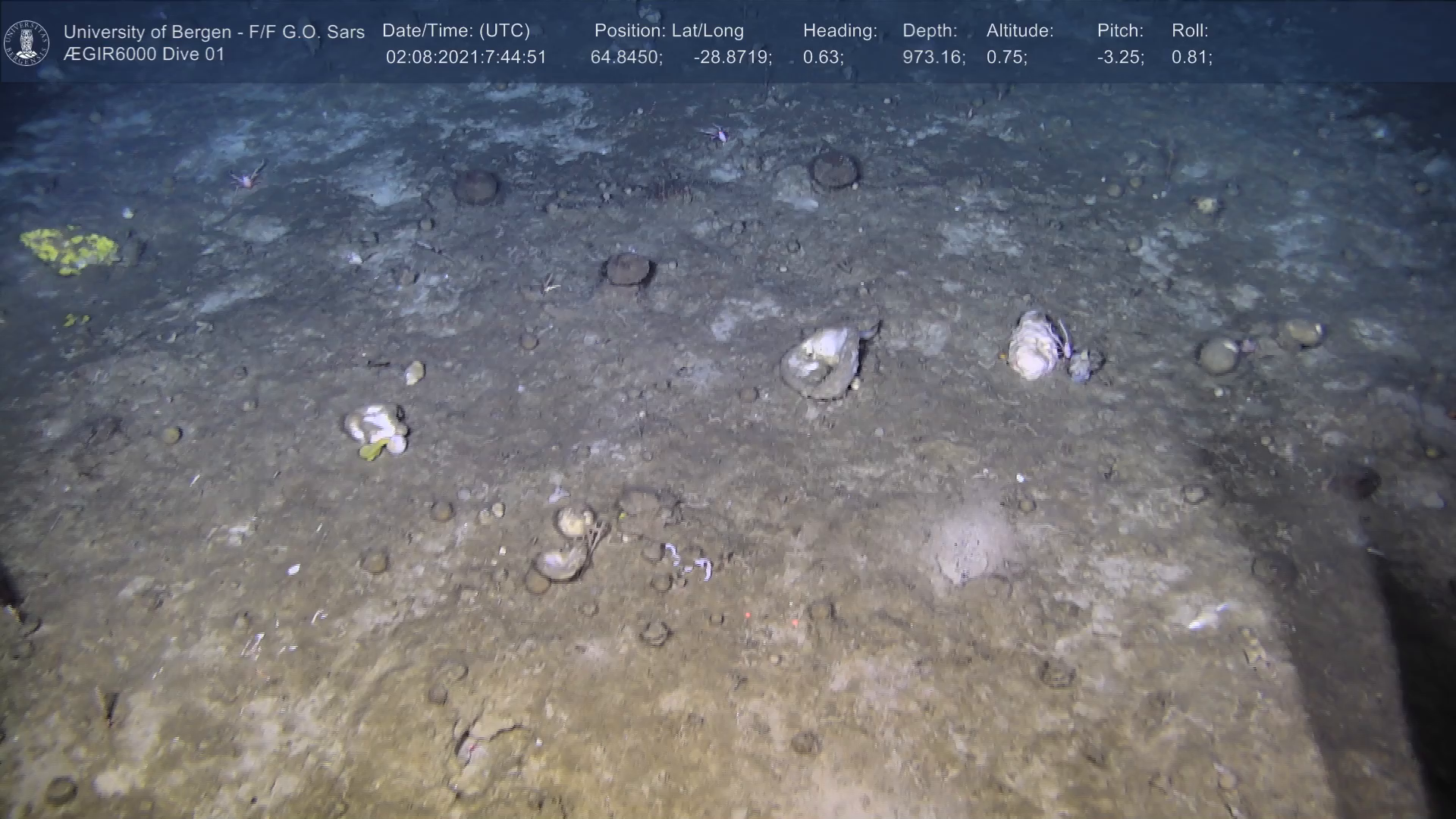
Task: Click the Altitude value 0.75
Action: tap(1006, 58)
